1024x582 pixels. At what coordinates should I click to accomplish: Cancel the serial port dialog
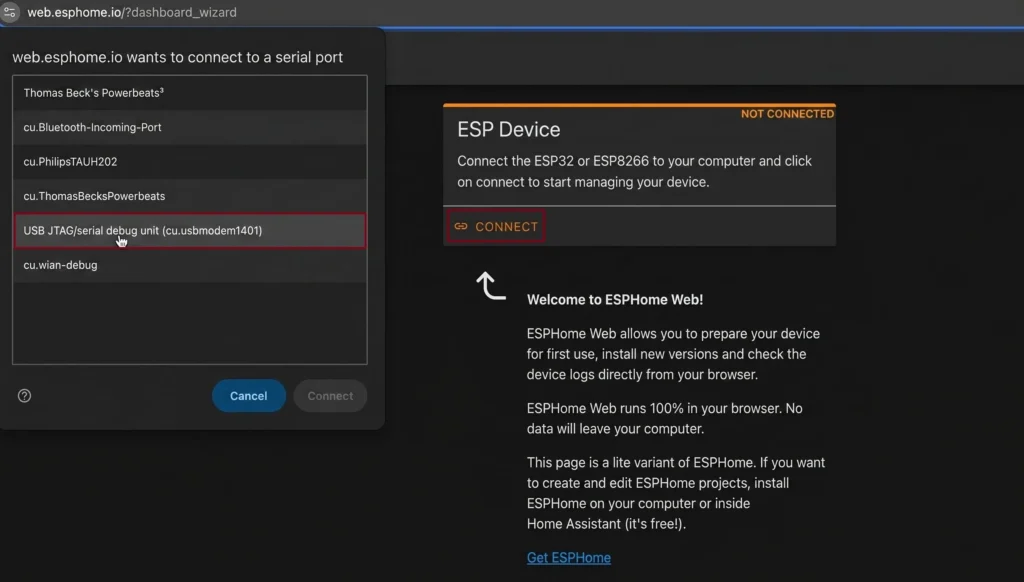(x=249, y=396)
